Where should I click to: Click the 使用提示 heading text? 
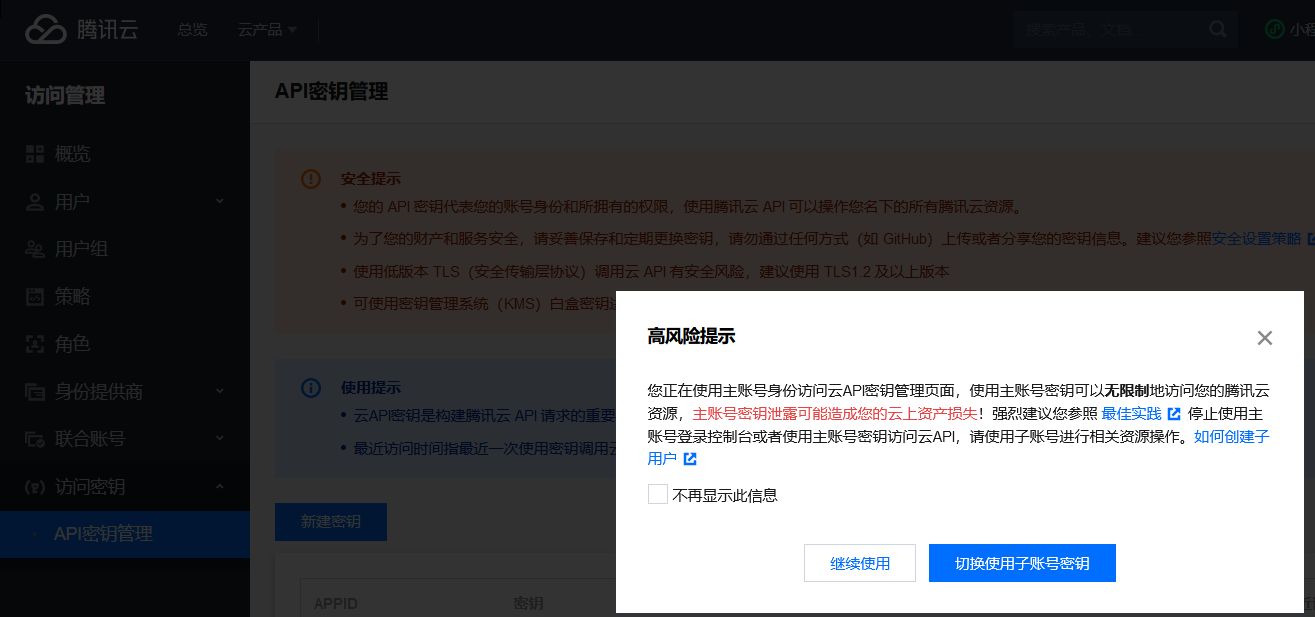(371, 387)
